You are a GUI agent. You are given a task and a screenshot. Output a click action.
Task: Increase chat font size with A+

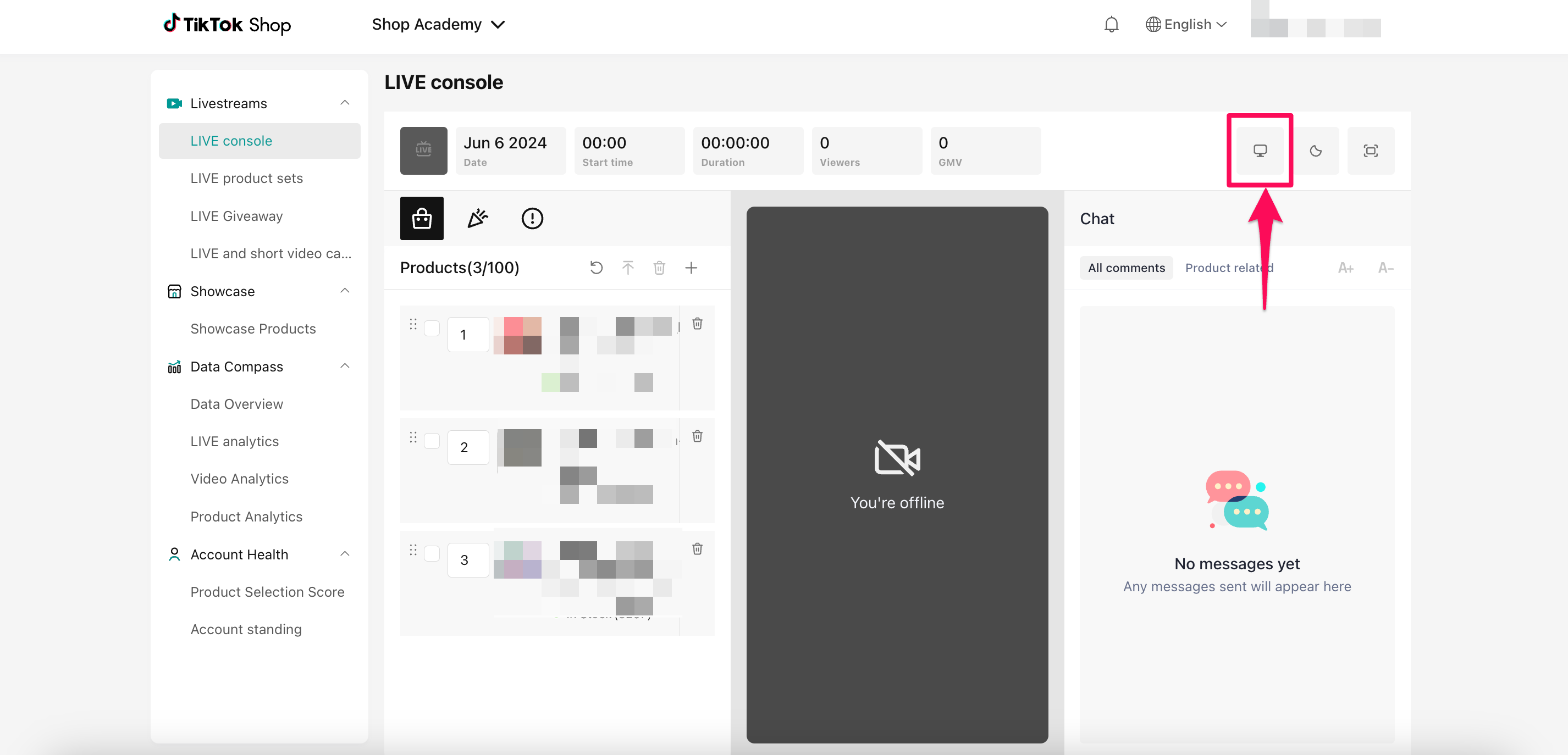point(1345,268)
